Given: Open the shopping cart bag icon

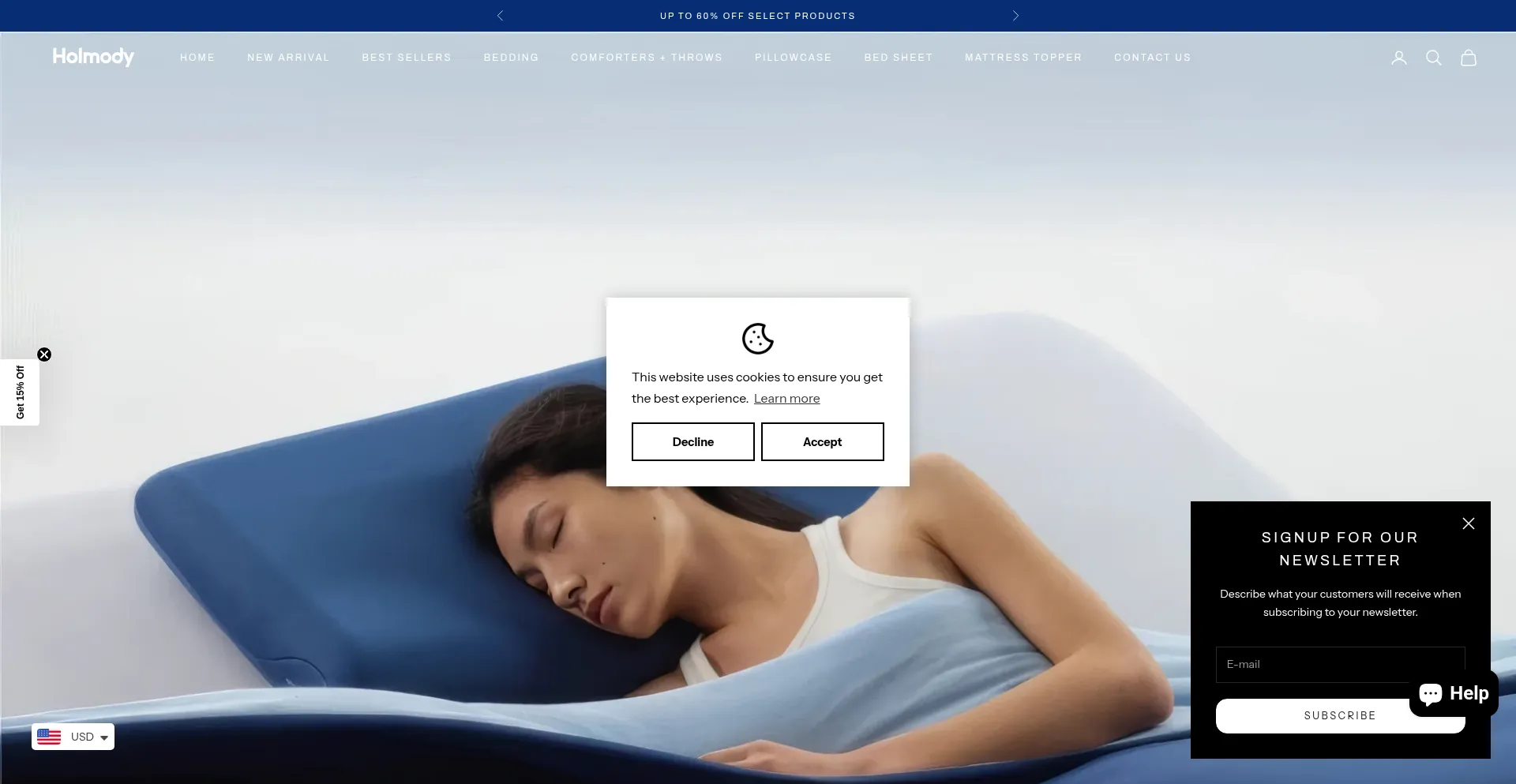Looking at the screenshot, I should point(1468,58).
